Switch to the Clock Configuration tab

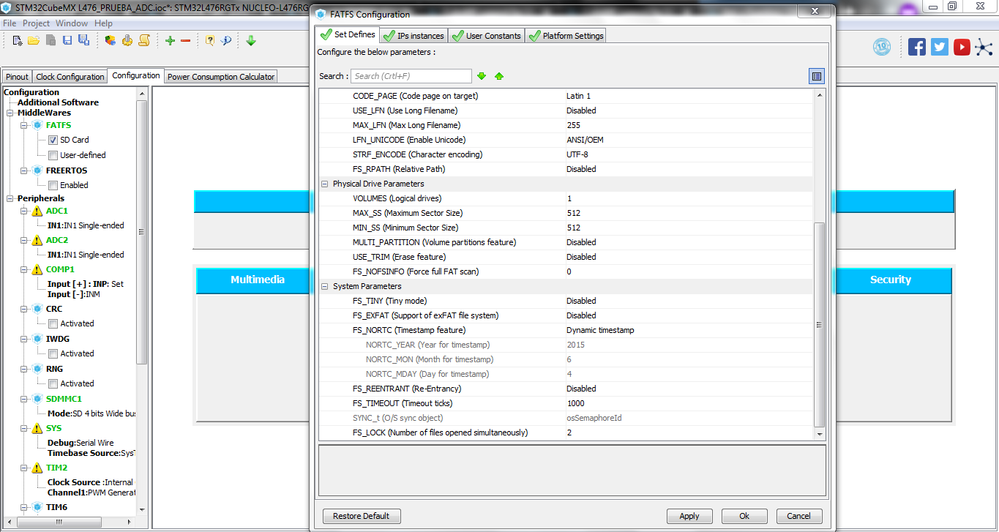point(70,76)
